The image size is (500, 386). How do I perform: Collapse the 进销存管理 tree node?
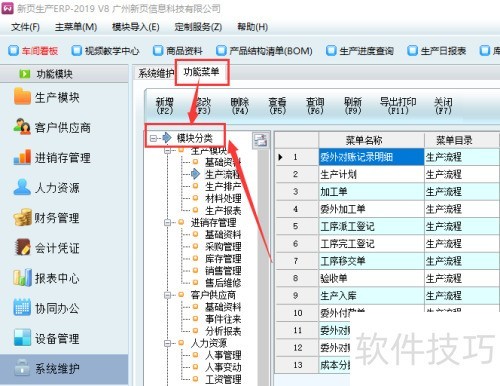(168, 222)
